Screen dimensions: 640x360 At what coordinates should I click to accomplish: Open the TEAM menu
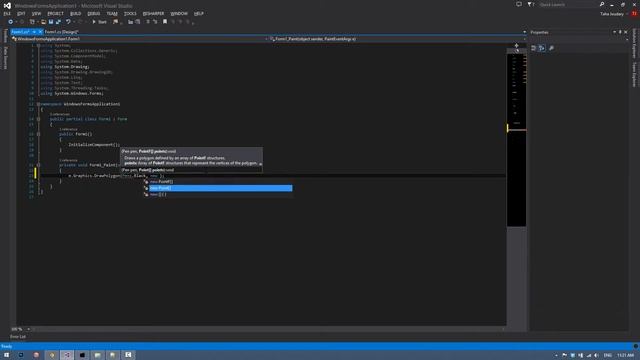[112, 13]
